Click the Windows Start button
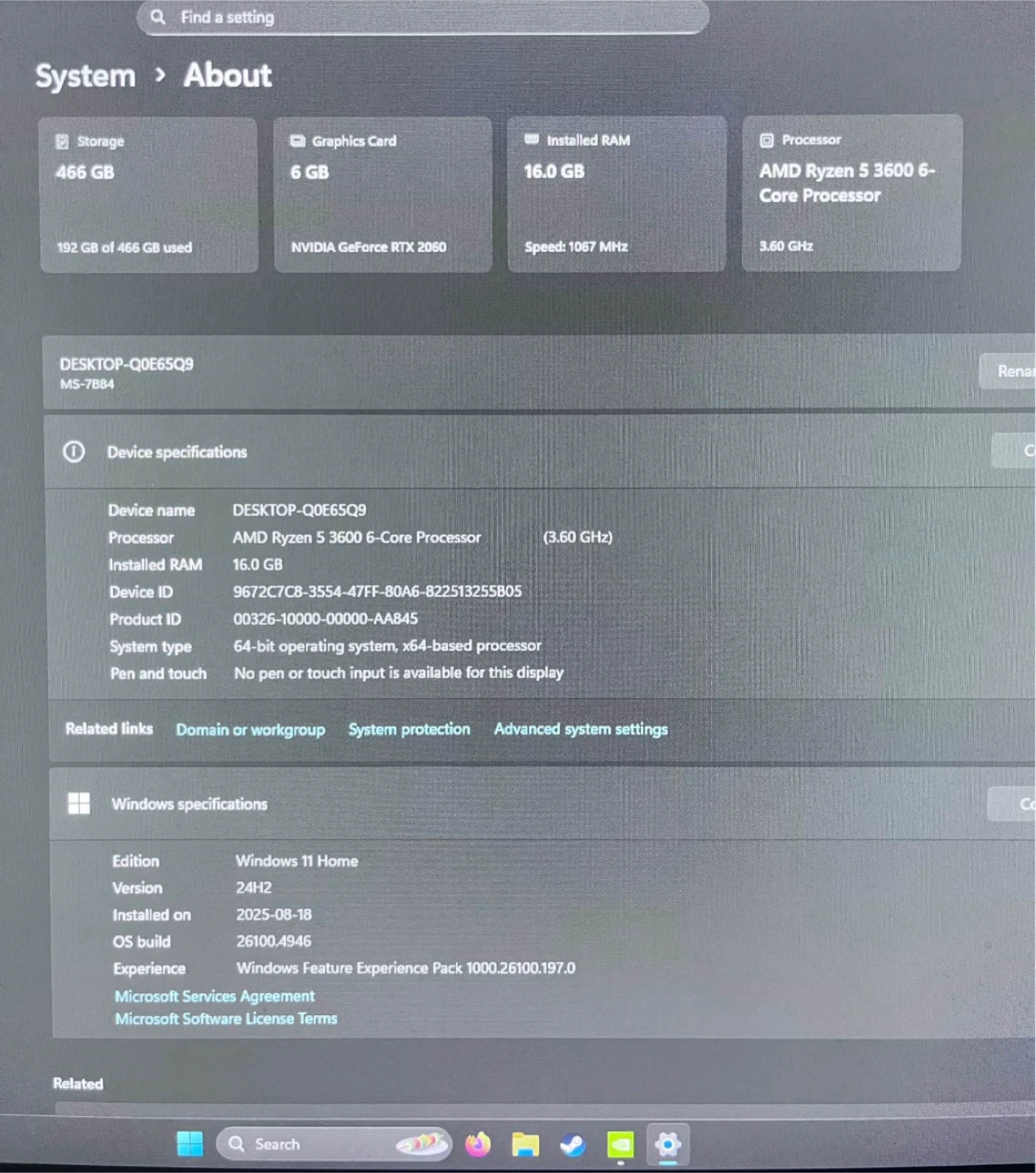The width and height of the screenshot is (1036, 1173). pyautogui.click(x=190, y=1144)
